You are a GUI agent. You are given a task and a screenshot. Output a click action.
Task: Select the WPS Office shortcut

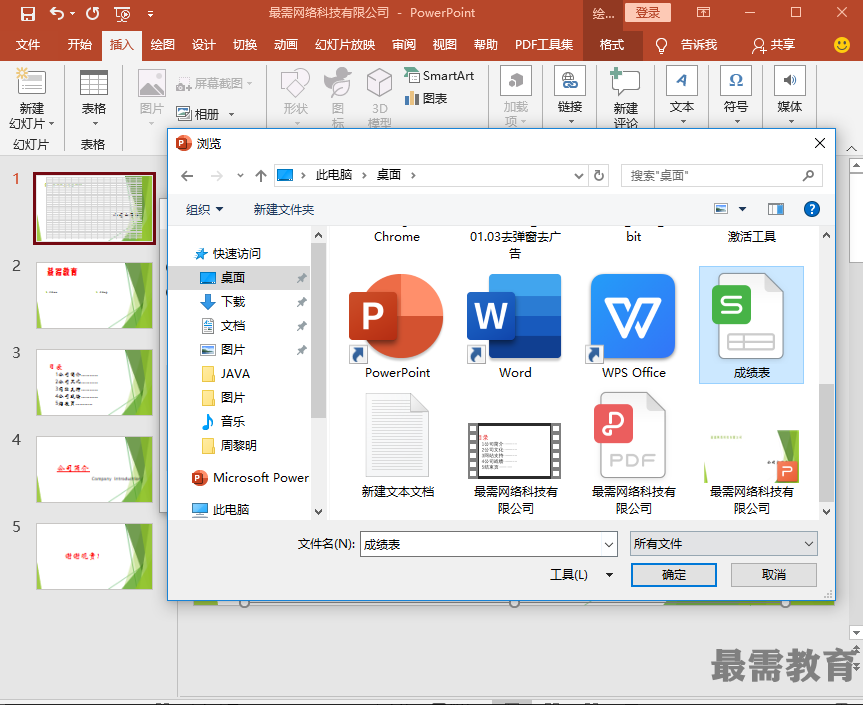point(633,326)
